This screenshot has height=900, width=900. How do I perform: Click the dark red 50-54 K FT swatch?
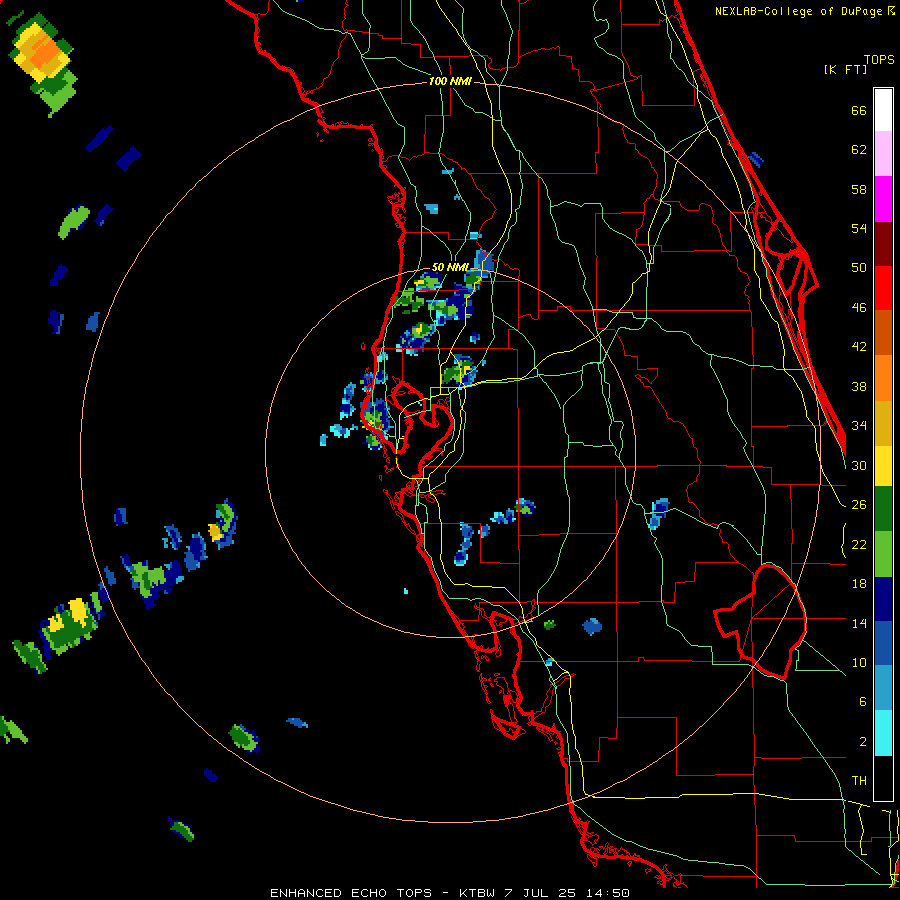[x=883, y=244]
